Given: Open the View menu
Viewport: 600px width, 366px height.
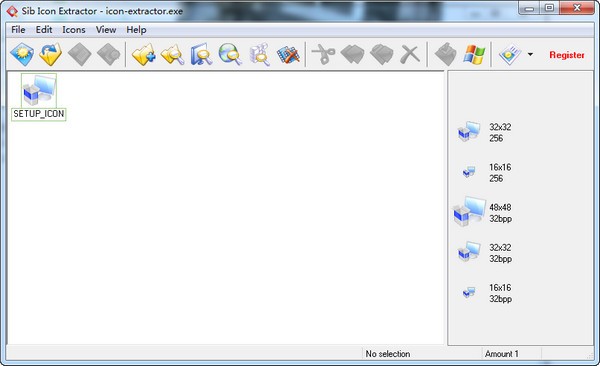Looking at the screenshot, I should coord(106,30).
